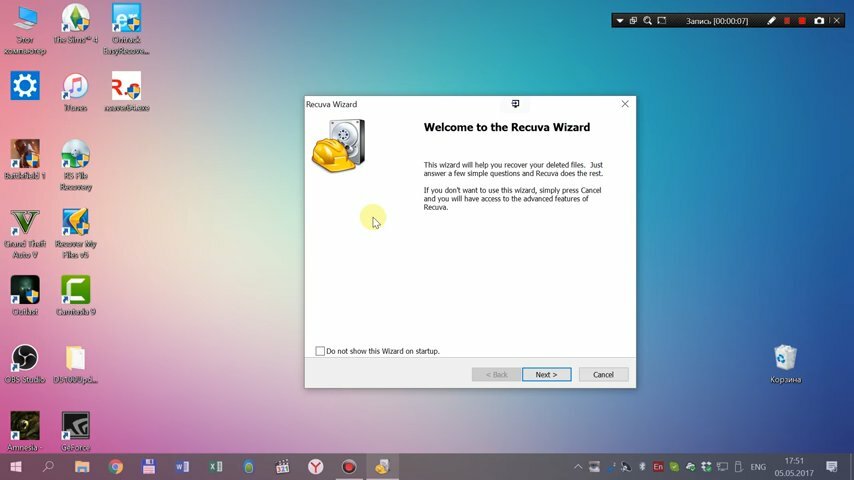Click the Dropbox tray icon

pyautogui.click(x=706, y=467)
